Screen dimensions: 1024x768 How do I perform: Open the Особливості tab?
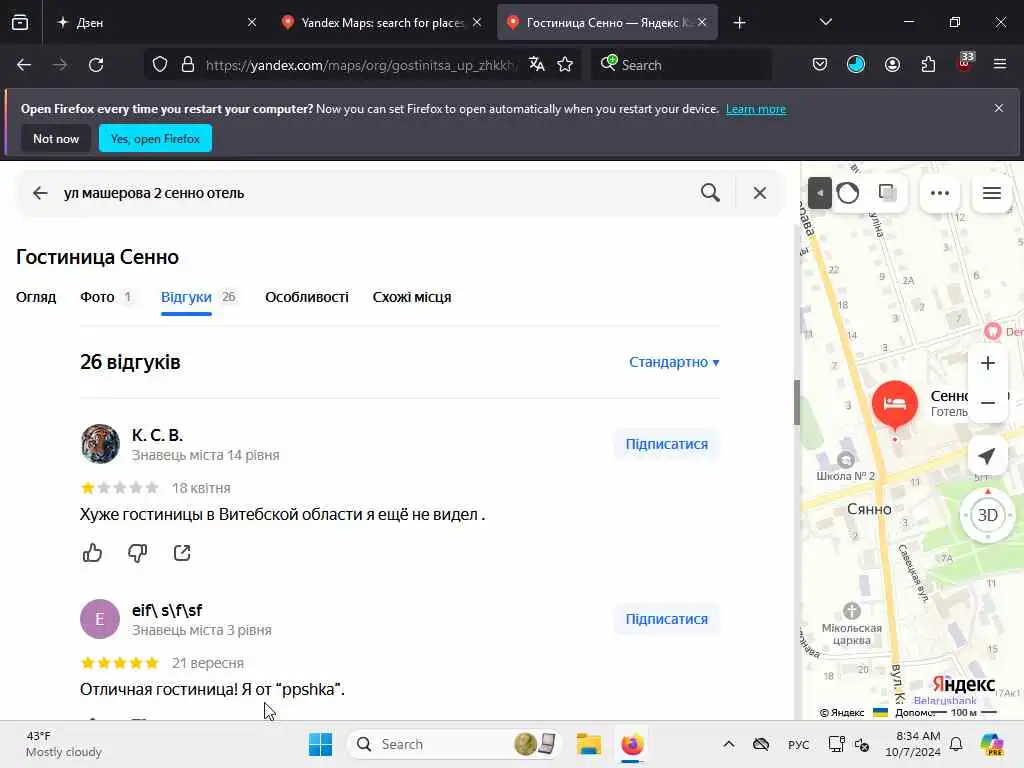click(x=307, y=297)
